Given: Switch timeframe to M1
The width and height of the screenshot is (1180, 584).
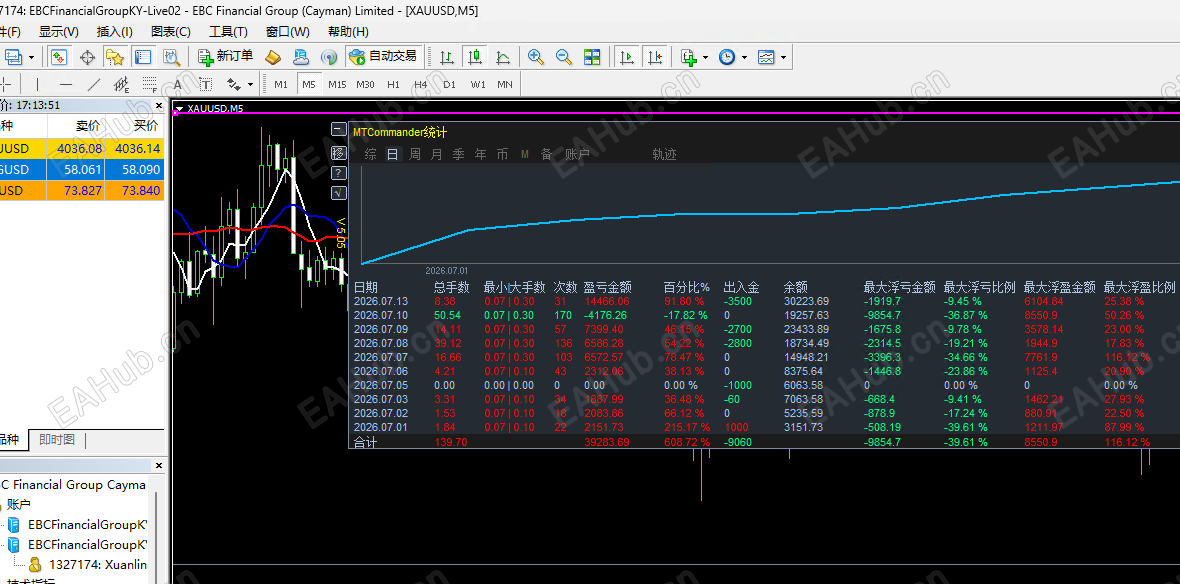Looking at the screenshot, I should tap(281, 84).
